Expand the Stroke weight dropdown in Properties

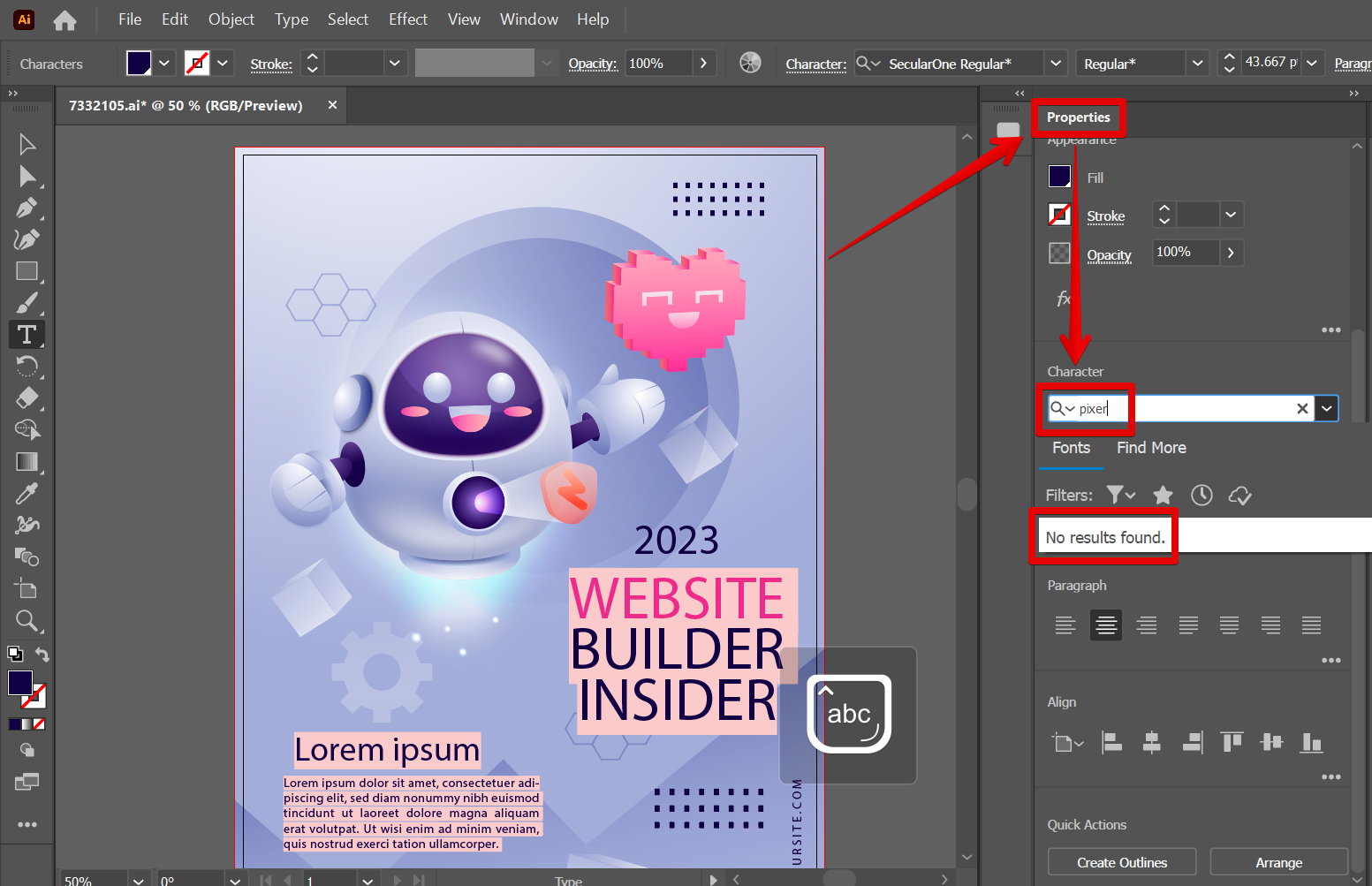pos(1230,215)
